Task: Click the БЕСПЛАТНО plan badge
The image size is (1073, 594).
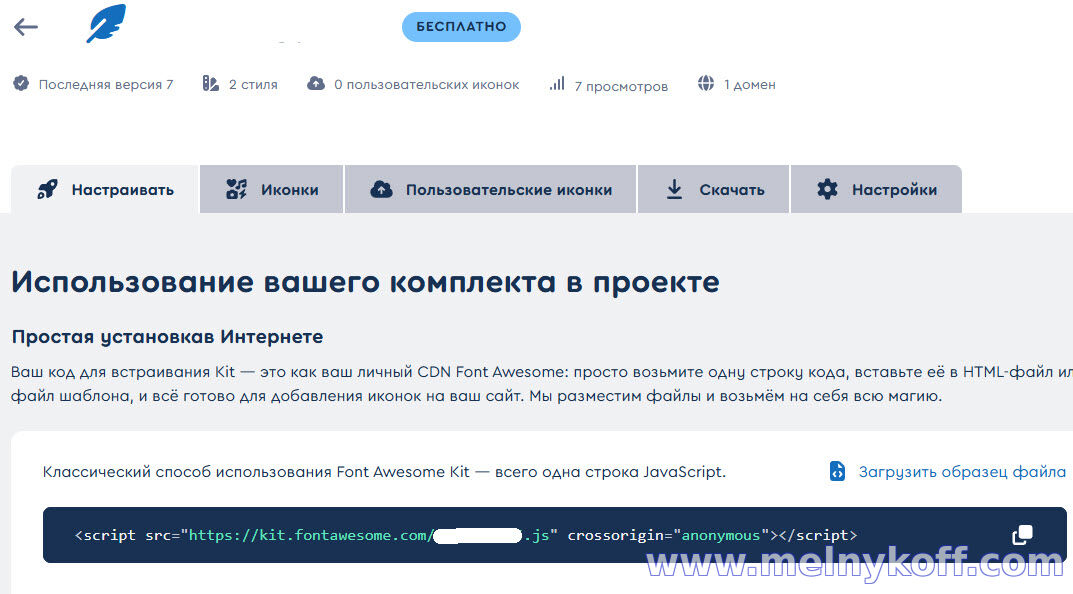Action: (x=461, y=27)
